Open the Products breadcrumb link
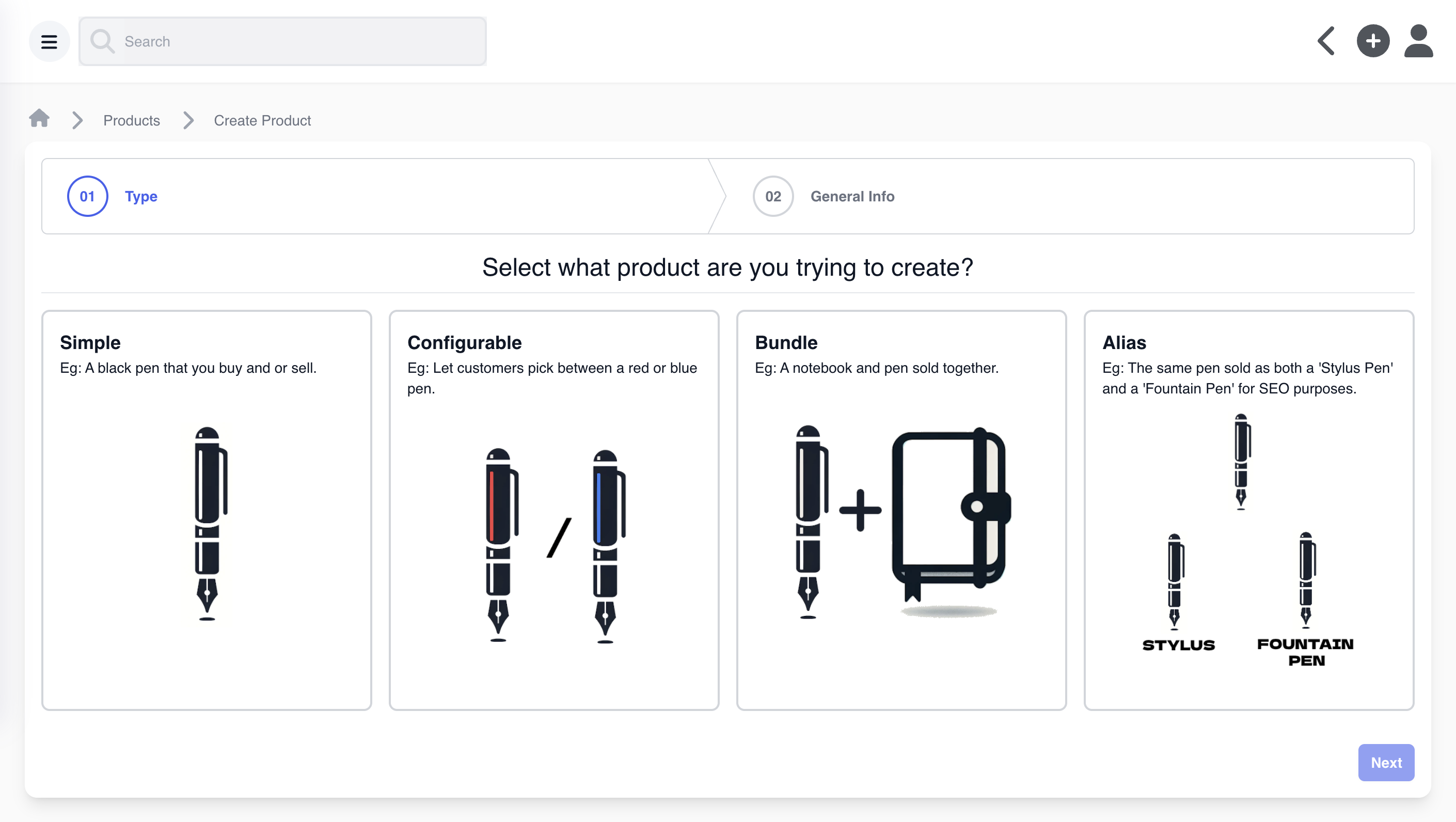The image size is (1456, 822). [131, 120]
